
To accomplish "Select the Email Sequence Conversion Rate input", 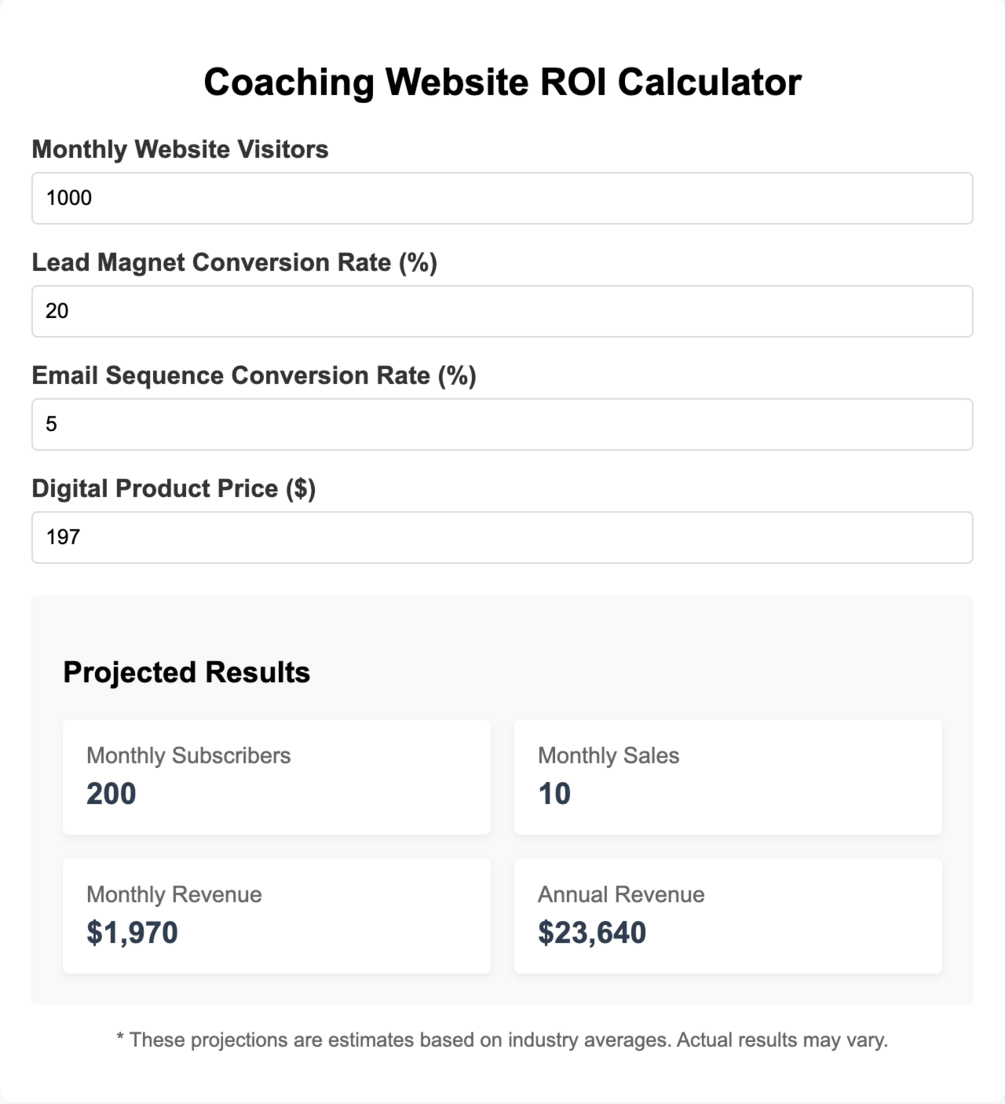I will [x=502, y=424].
